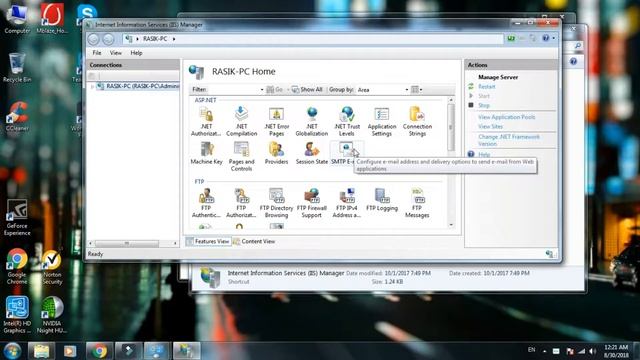Screen dimensions: 640x360
Task: Open the Computer desktop icon
Action: coord(17,19)
